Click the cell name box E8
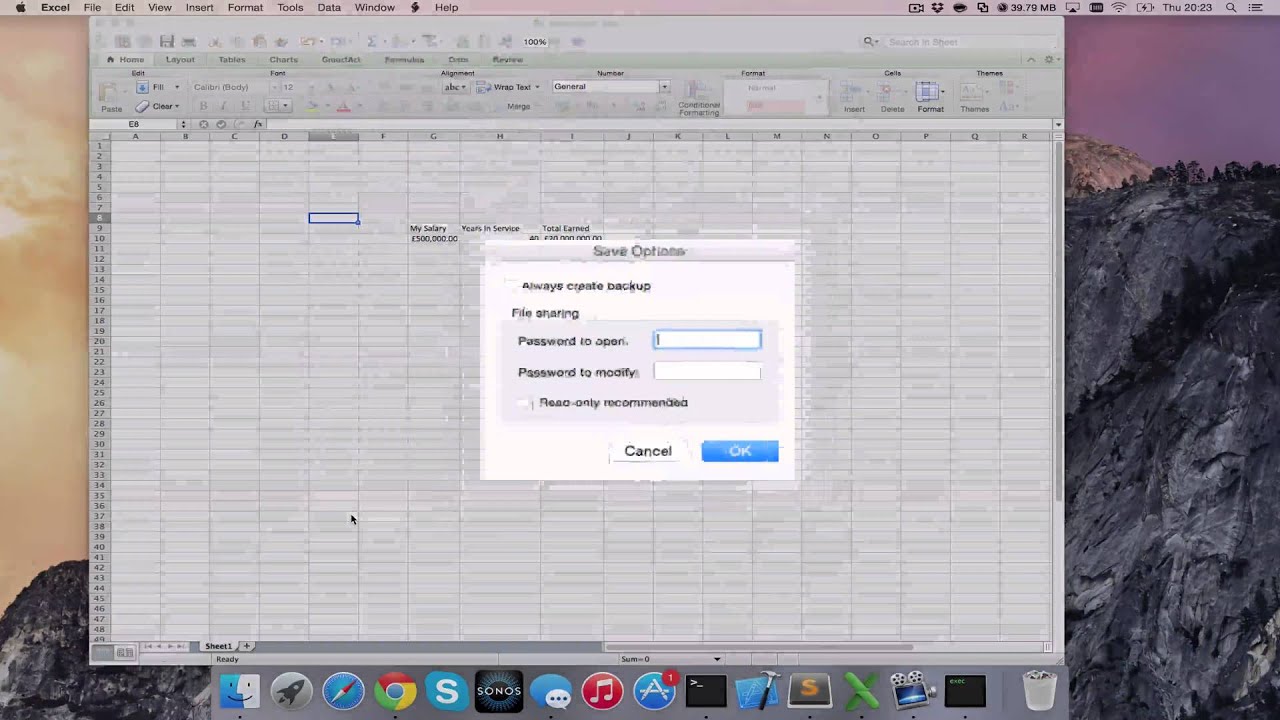The image size is (1280, 720). 134,124
